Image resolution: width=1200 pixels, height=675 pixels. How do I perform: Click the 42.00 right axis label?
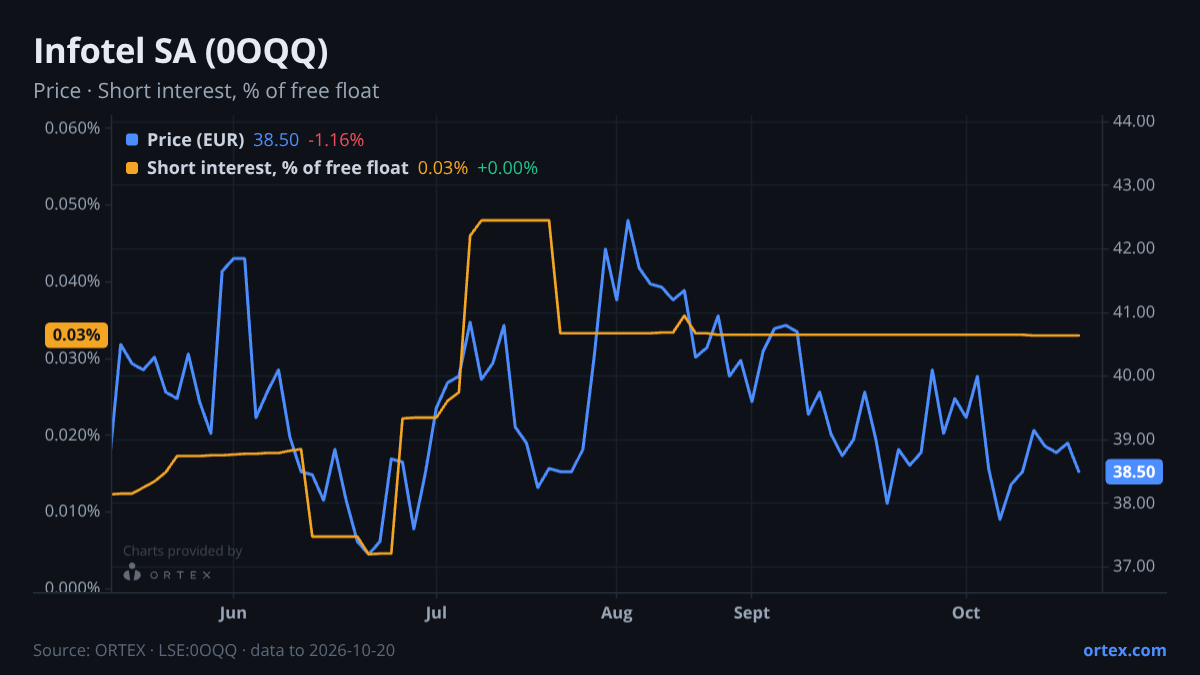(x=1133, y=248)
